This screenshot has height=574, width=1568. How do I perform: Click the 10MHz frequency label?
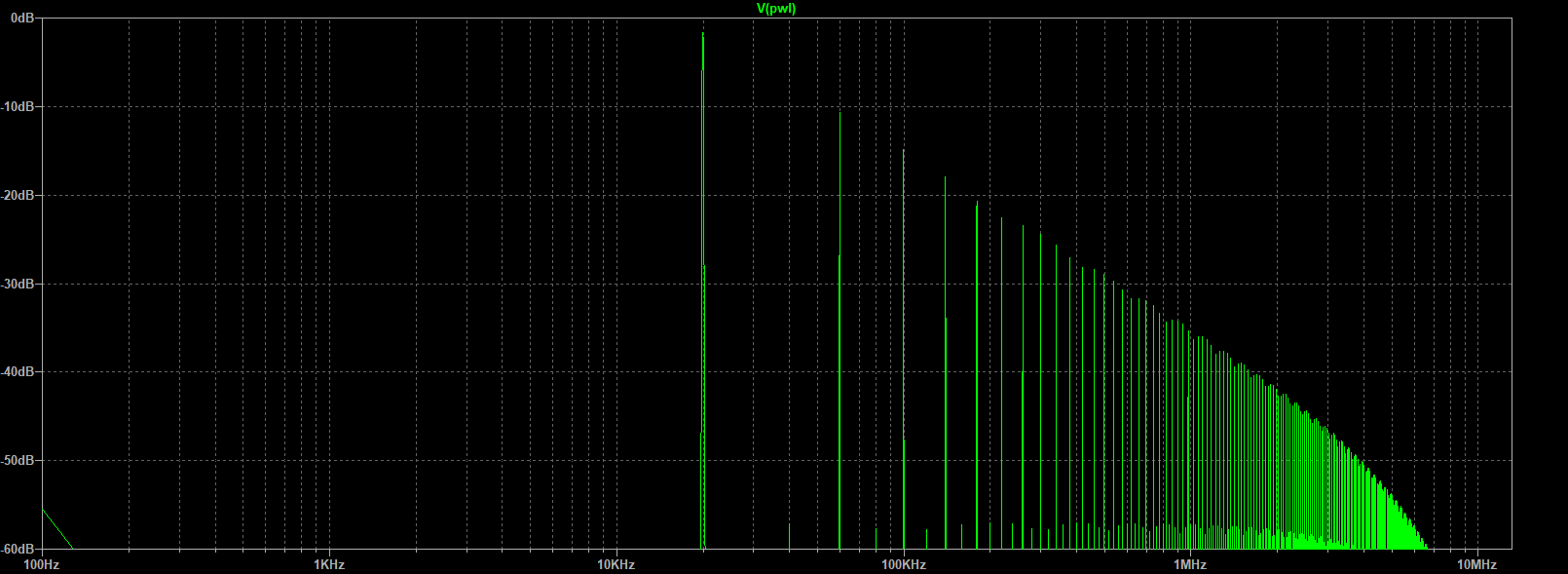1476,564
